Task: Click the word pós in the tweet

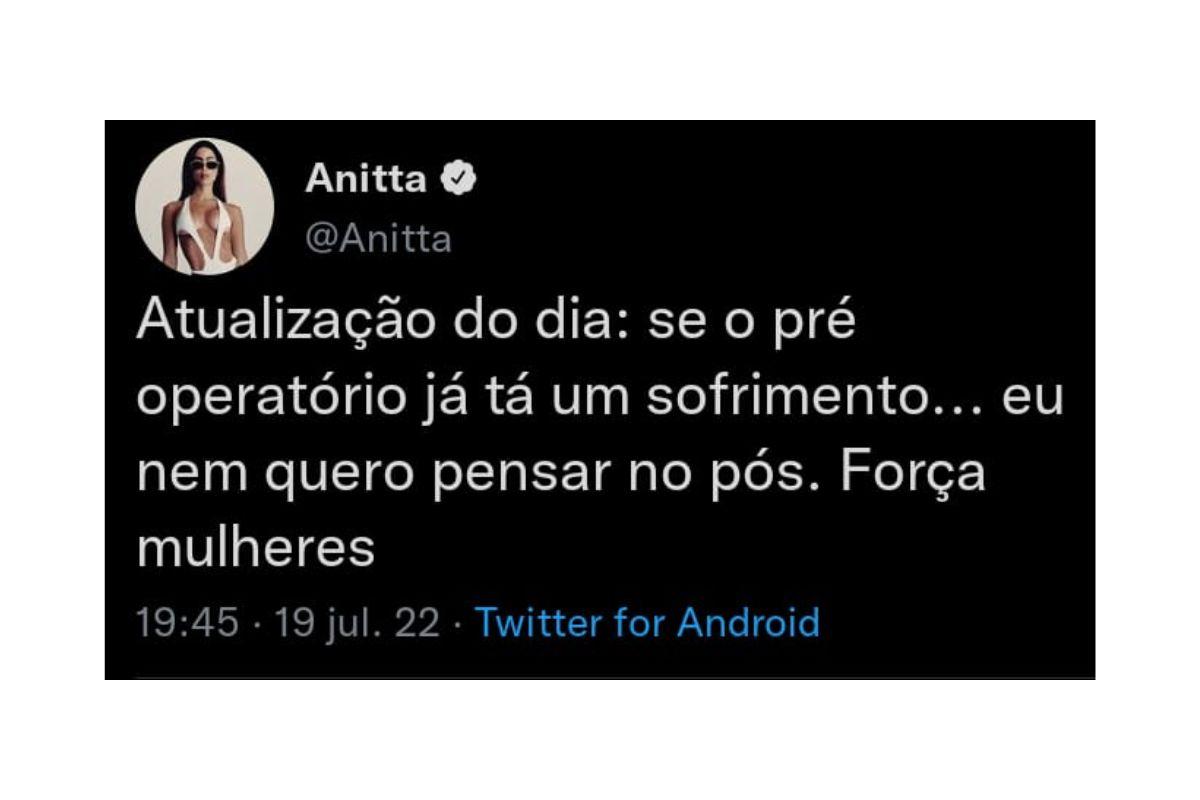Action: tap(769, 476)
